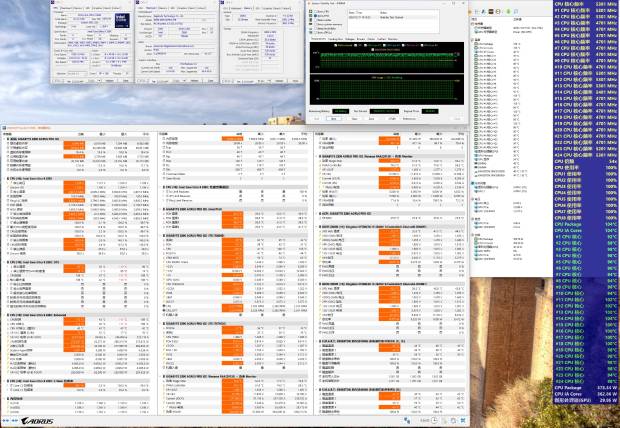Switch to Voltages tab in stability test
620x428 pixels.
pos(350,39)
